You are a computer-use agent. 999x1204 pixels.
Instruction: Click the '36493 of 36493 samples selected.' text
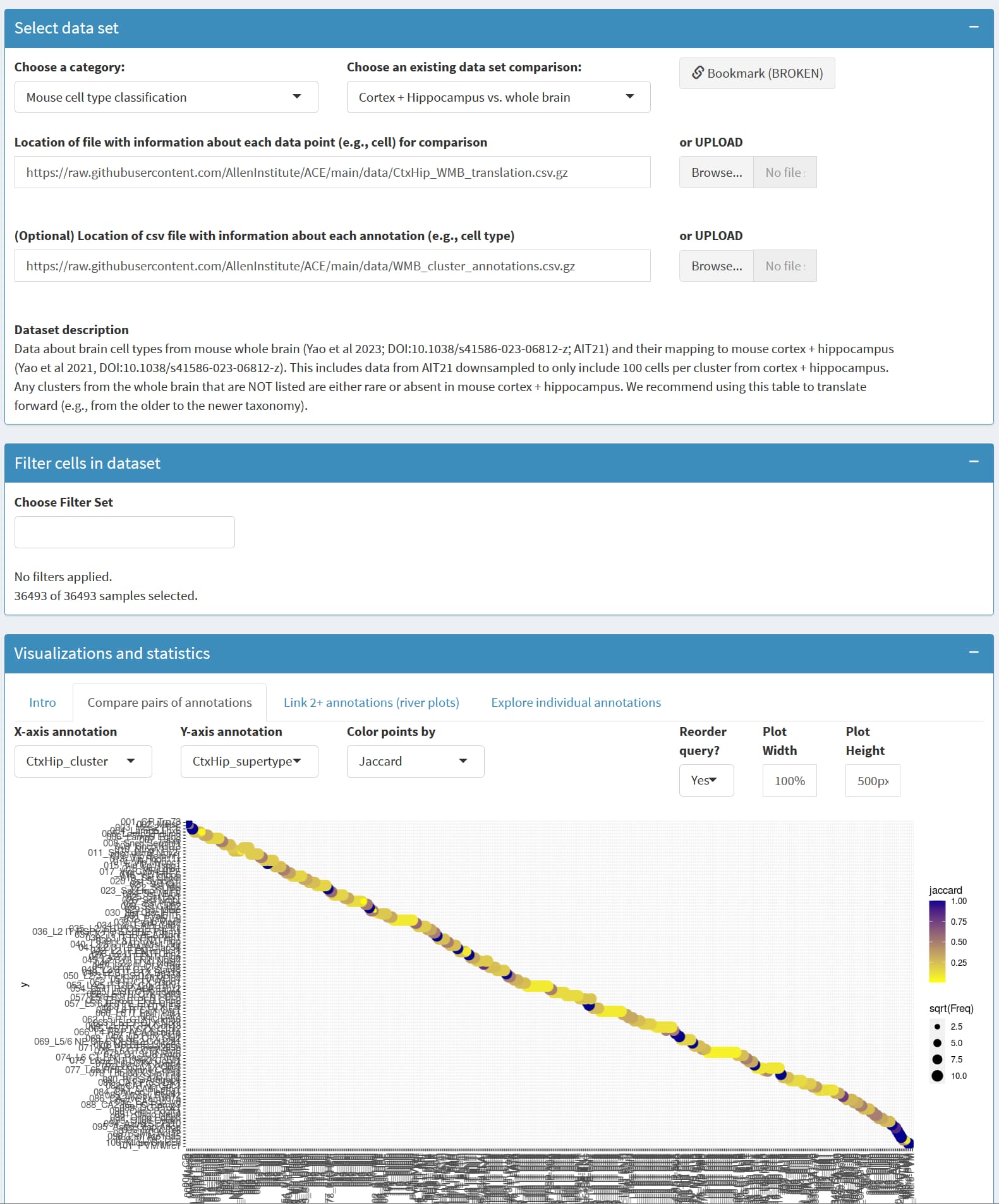coord(106,596)
